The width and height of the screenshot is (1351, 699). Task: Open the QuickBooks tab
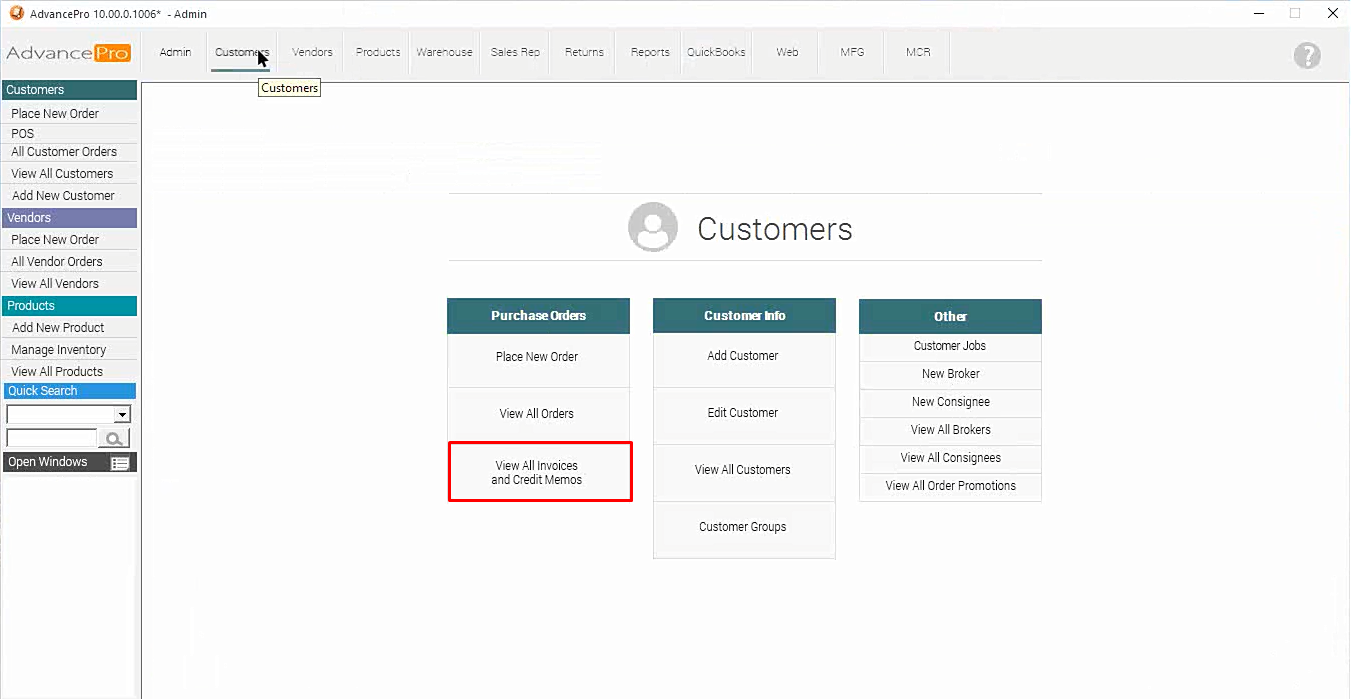click(x=716, y=52)
